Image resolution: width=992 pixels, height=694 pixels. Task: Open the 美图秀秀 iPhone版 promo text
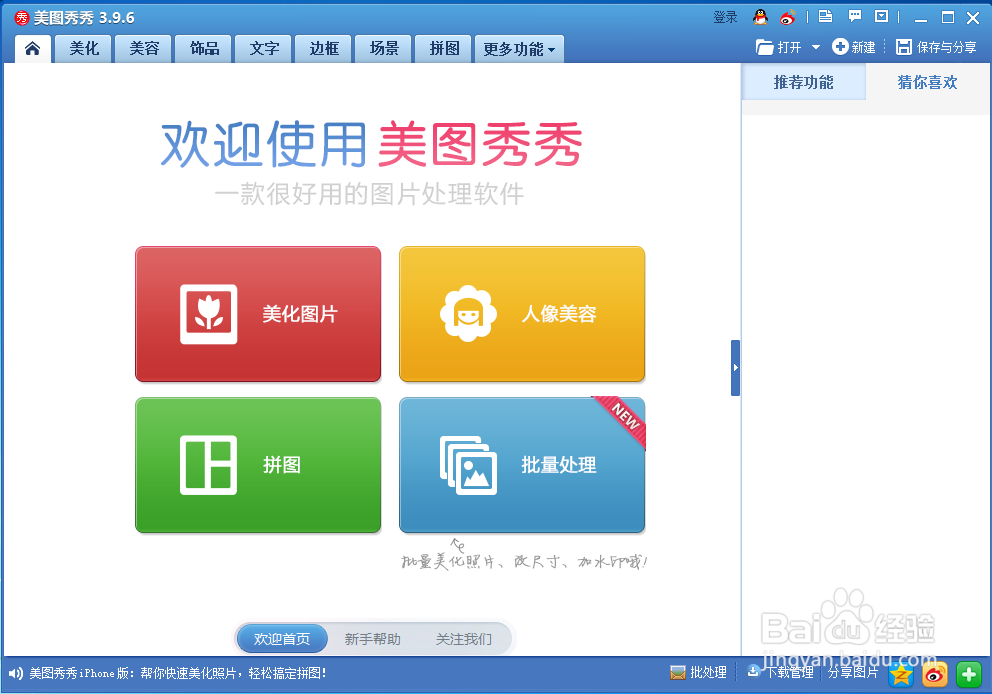178,673
